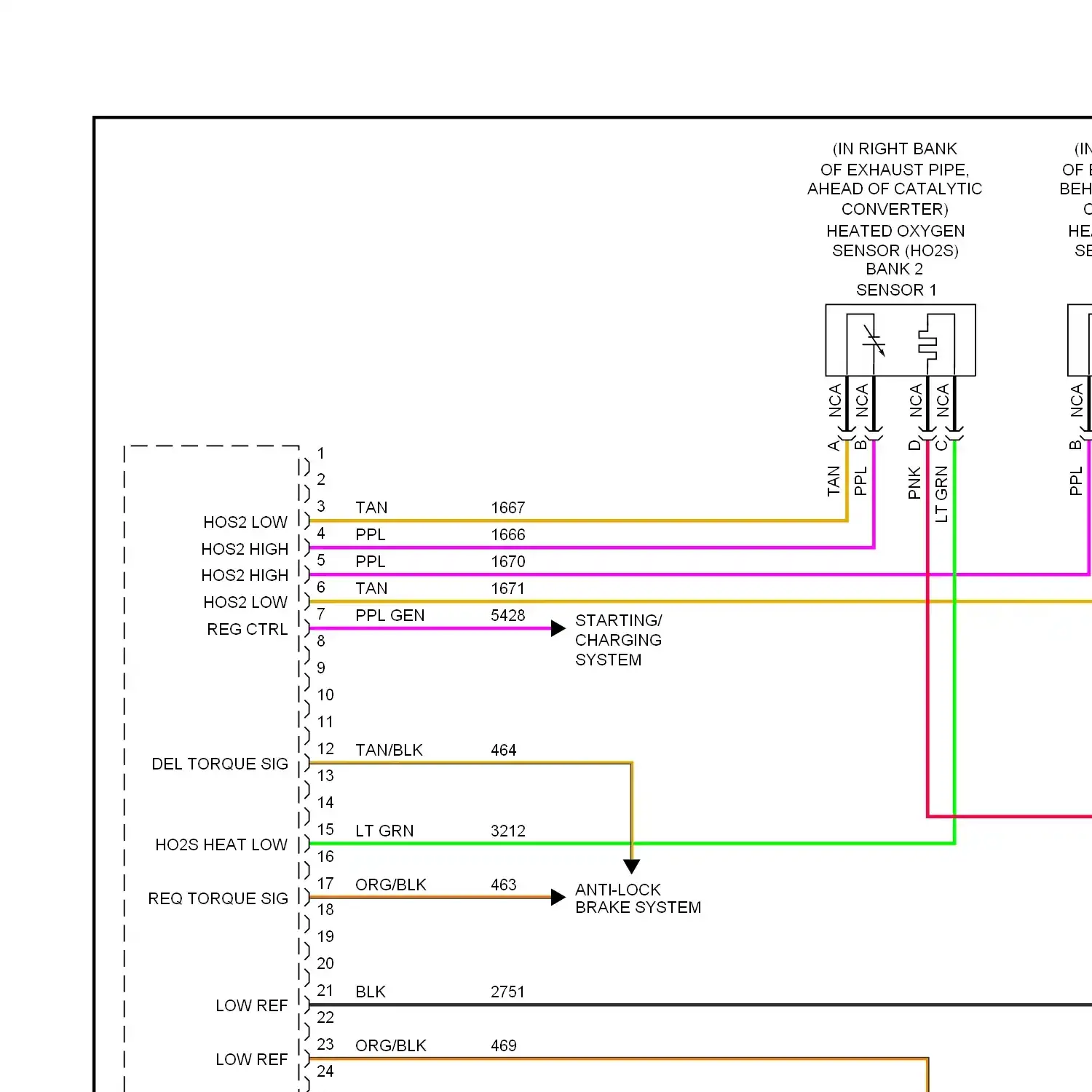Click the STARTING/ CHARGING SYSTEM reference text

pyautogui.click(x=619, y=640)
